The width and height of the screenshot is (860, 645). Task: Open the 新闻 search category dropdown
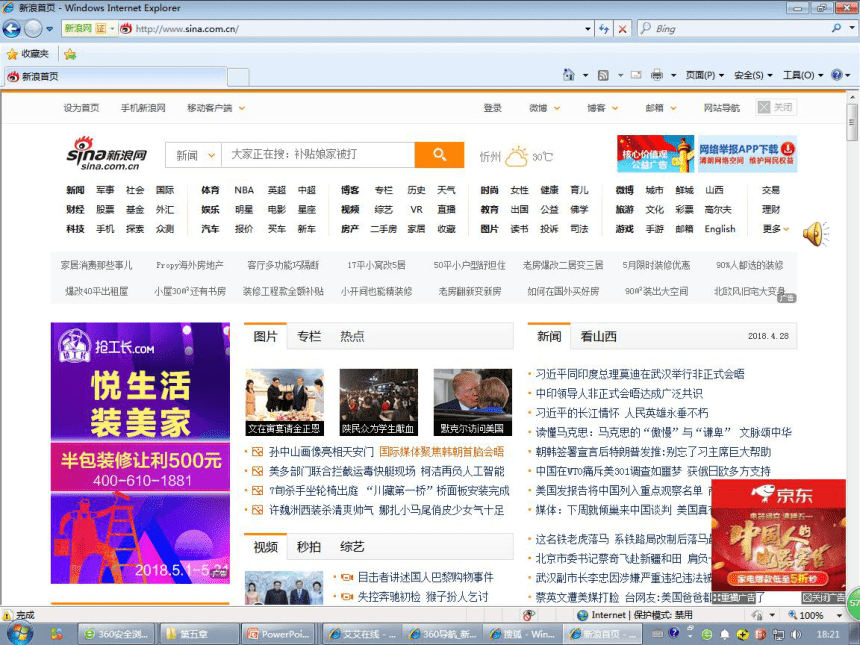pyautogui.click(x=194, y=155)
